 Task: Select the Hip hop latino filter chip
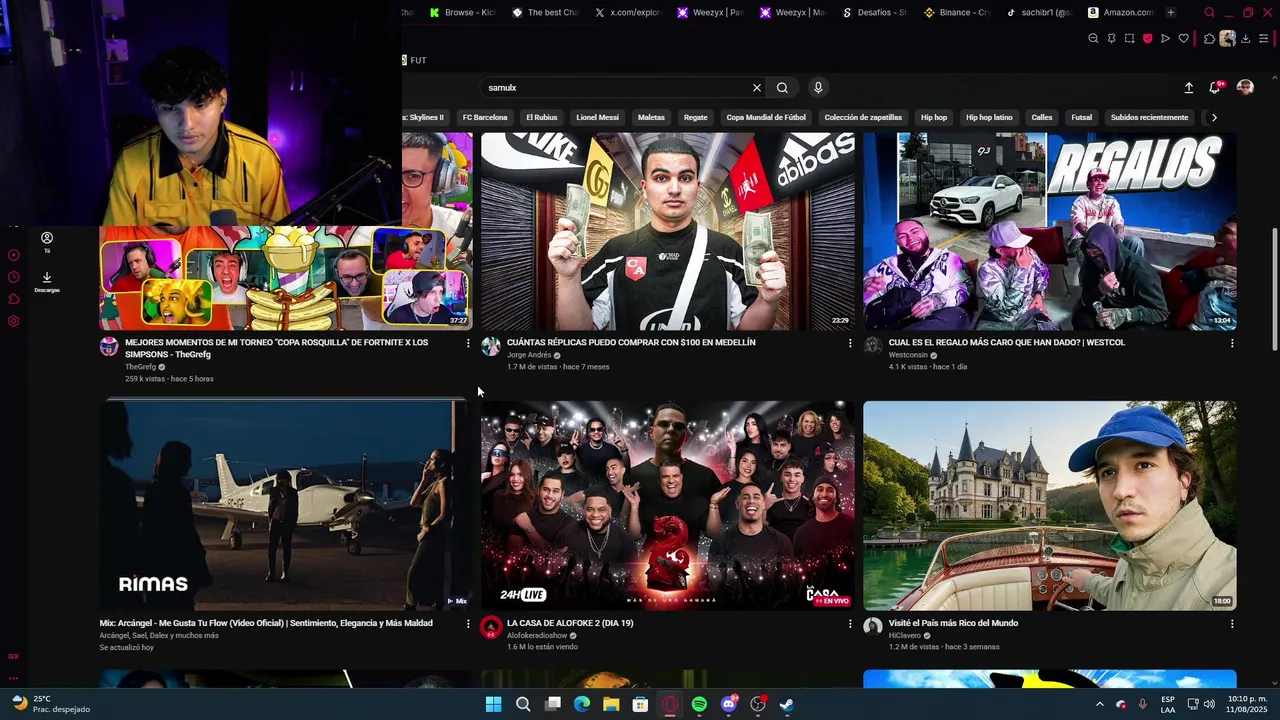coord(989,118)
